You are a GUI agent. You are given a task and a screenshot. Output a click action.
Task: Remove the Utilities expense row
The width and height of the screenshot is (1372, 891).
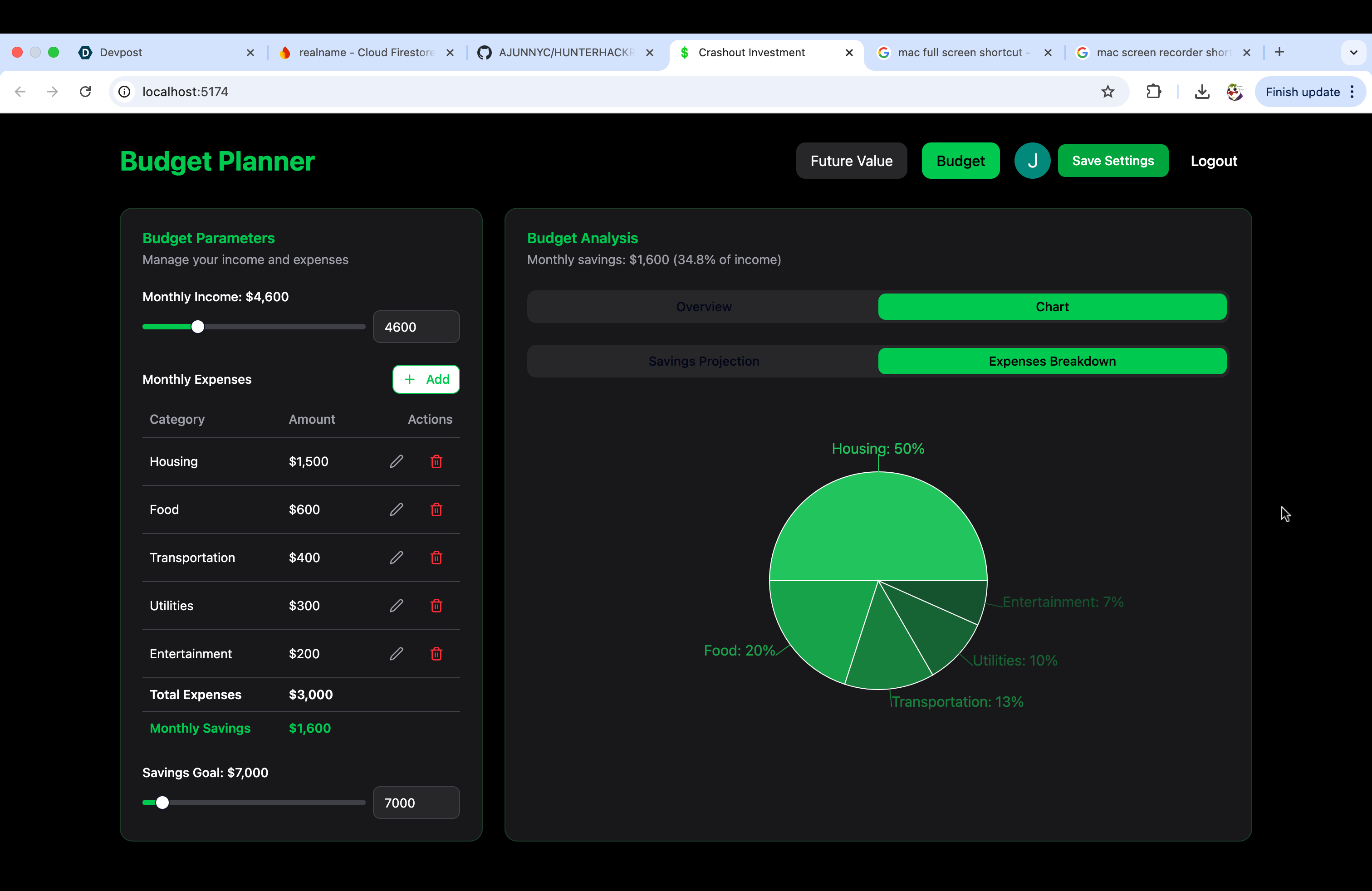[x=436, y=606]
